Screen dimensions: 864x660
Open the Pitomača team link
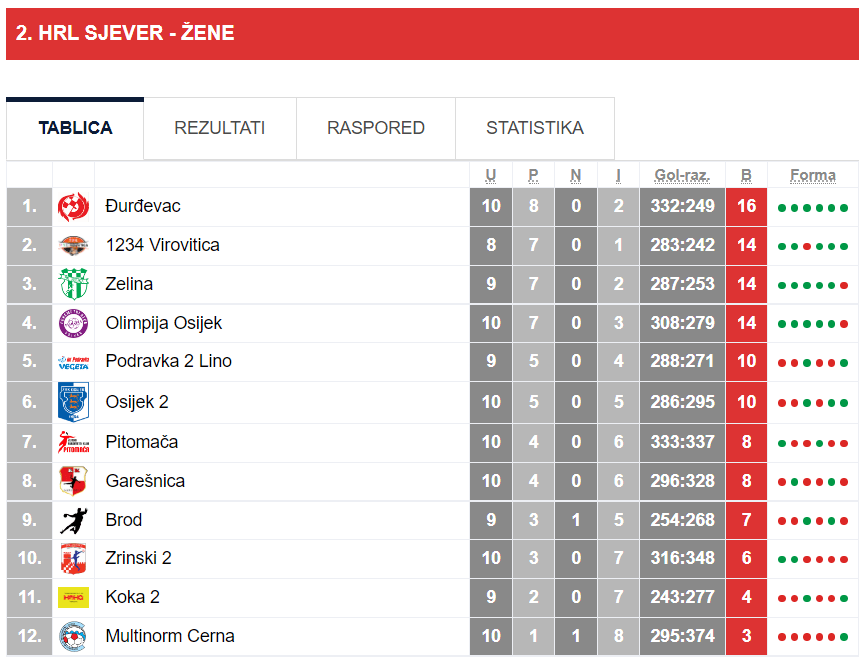pyautogui.click(x=142, y=442)
